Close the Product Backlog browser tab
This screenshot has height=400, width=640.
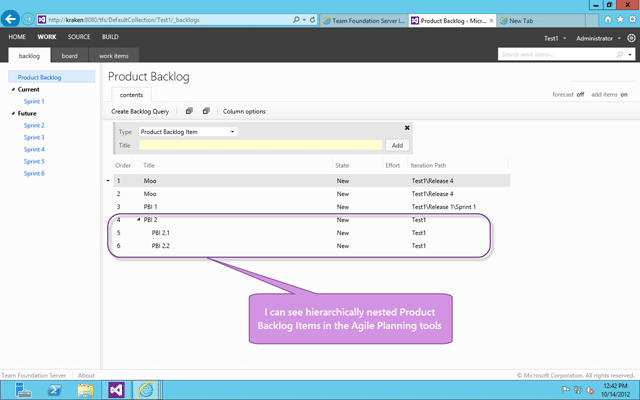[x=491, y=20]
